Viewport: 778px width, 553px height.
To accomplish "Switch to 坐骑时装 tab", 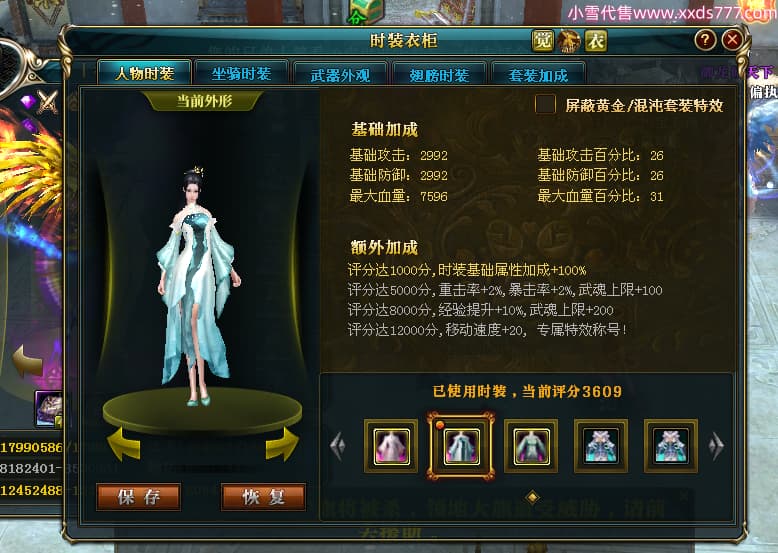I will [x=241, y=74].
